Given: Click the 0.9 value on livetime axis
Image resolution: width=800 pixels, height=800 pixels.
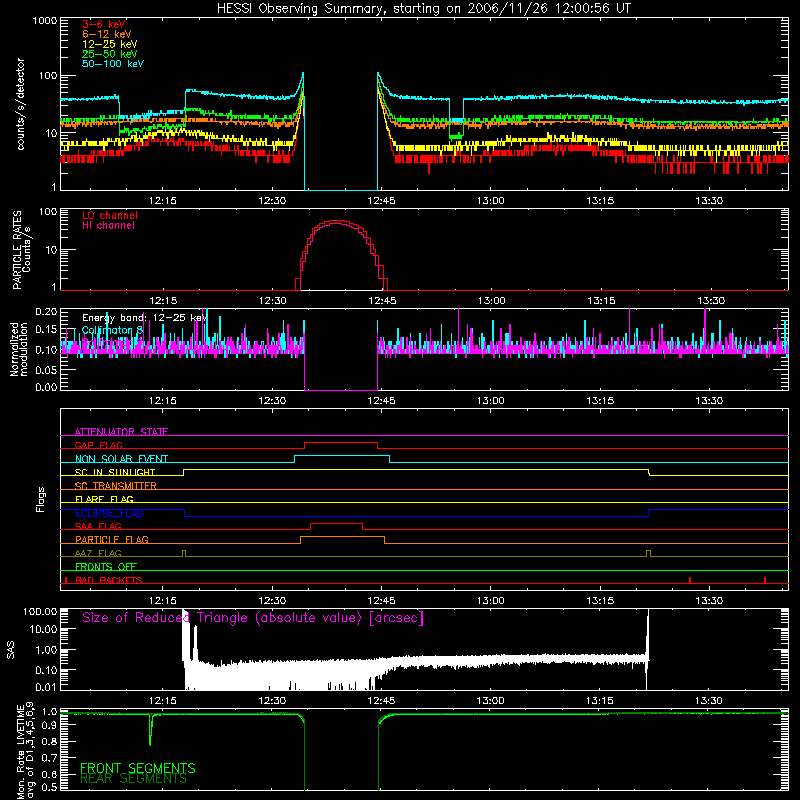Looking at the screenshot, I should tap(49, 726).
